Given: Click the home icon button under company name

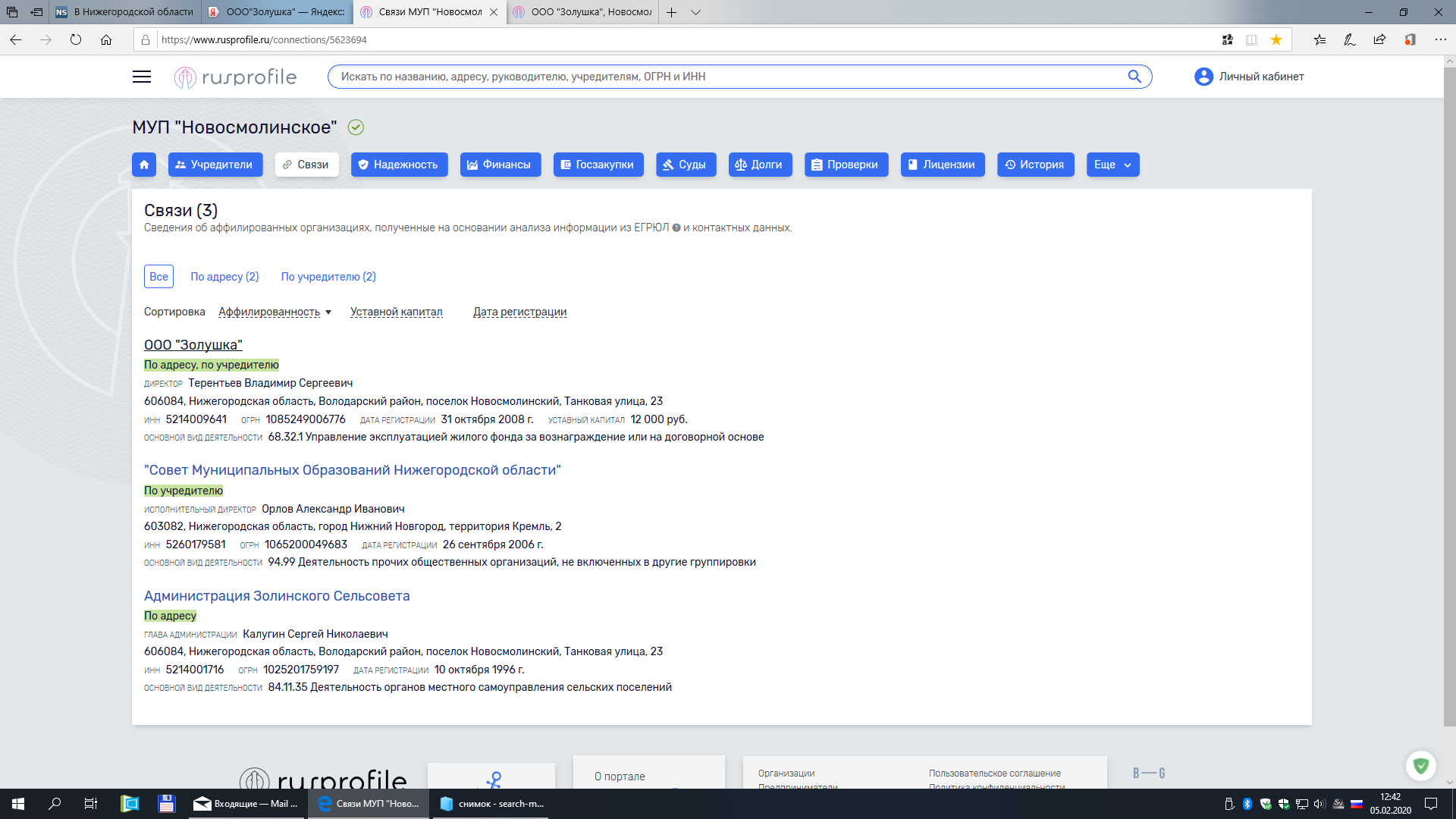Looking at the screenshot, I should tap(144, 165).
